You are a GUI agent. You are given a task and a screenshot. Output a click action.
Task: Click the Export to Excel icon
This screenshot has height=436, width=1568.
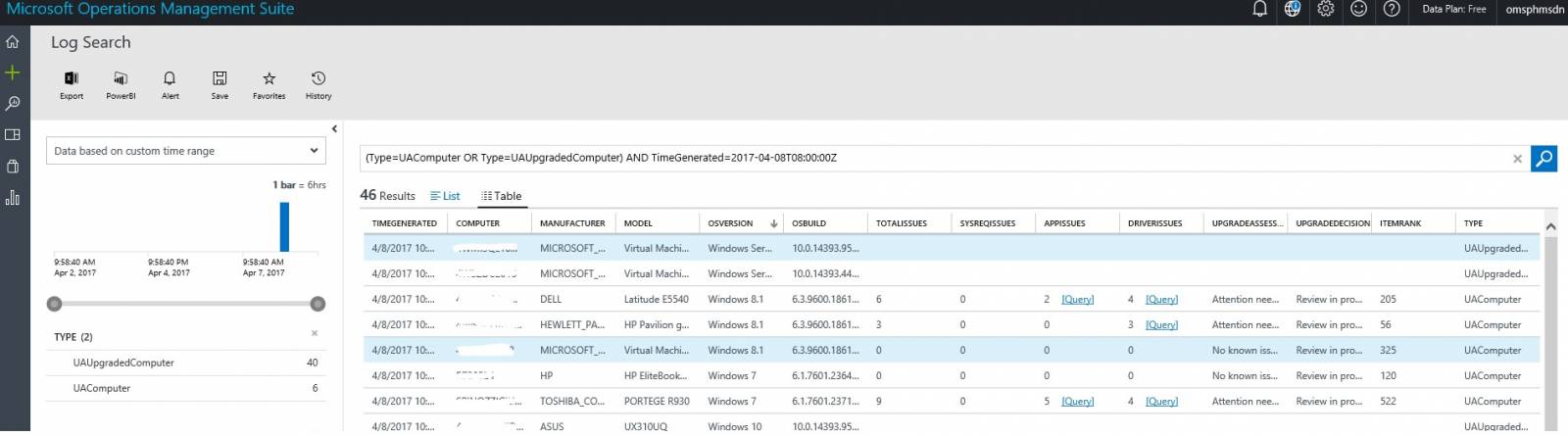72,79
